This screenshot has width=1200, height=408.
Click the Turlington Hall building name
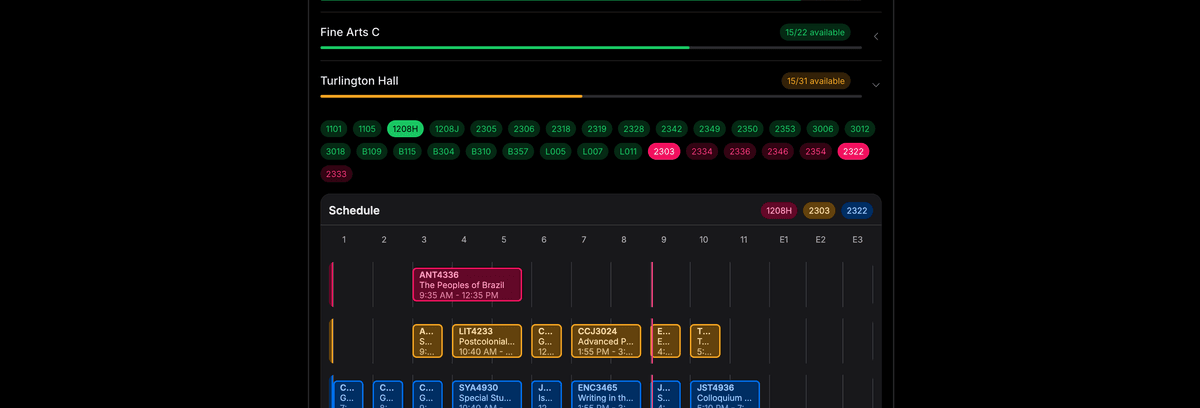click(x=359, y=81)
